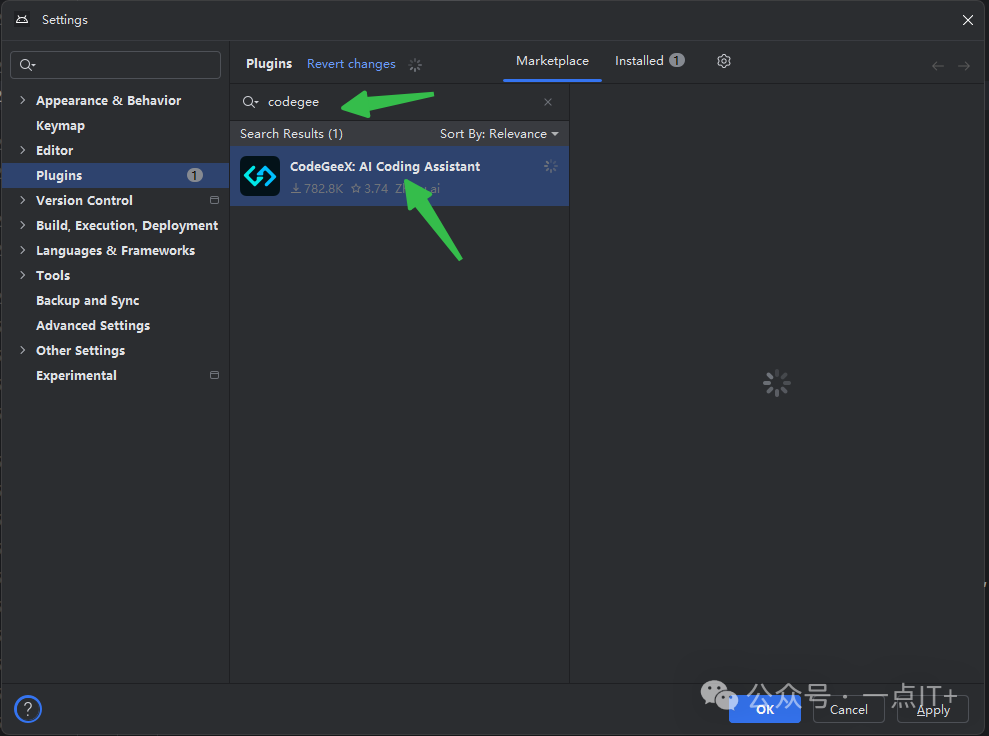Switch to the Marketplace tab

point(552,61)
